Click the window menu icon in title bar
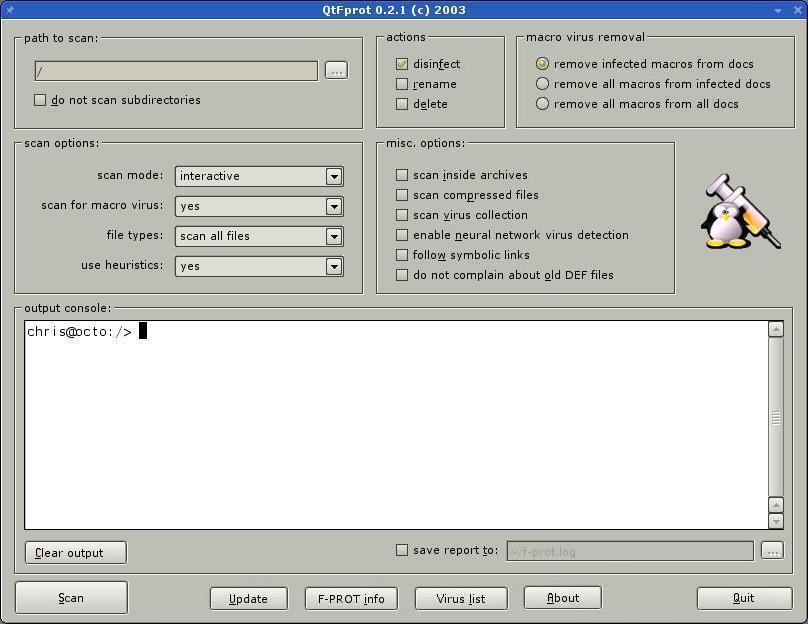This screenshot has height=624, width=808. (9, 9)
